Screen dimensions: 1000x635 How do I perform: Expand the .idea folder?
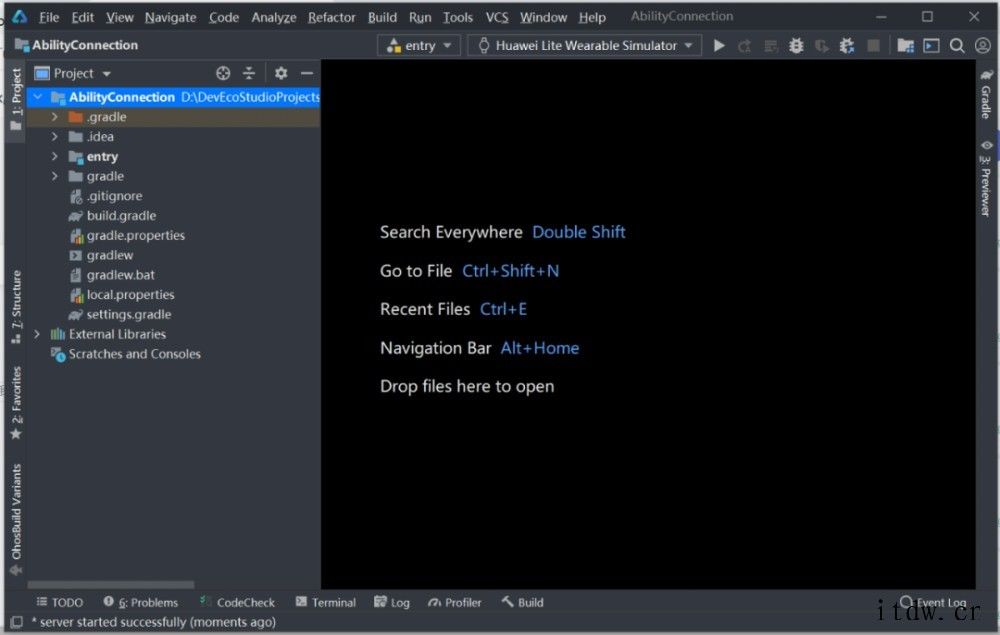[x=55, y=136]
